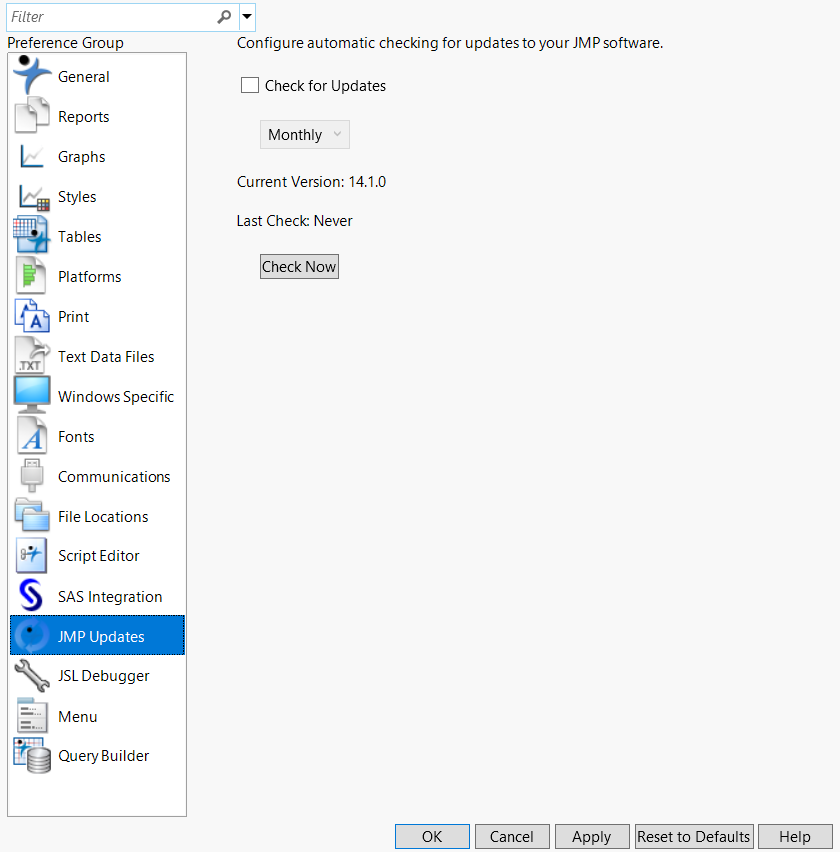Select the Windows Specific monitor icon
The image size is (840, 852).
32,395
